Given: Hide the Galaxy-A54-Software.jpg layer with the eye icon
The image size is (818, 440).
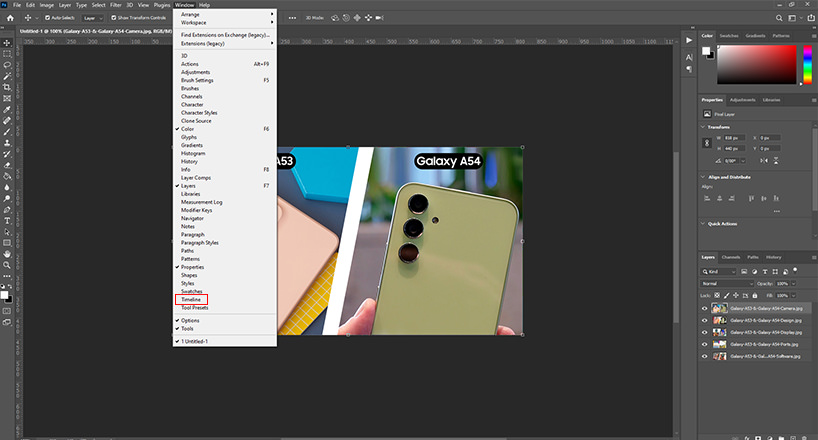Looking at the screenshot, I should (704, 356).
